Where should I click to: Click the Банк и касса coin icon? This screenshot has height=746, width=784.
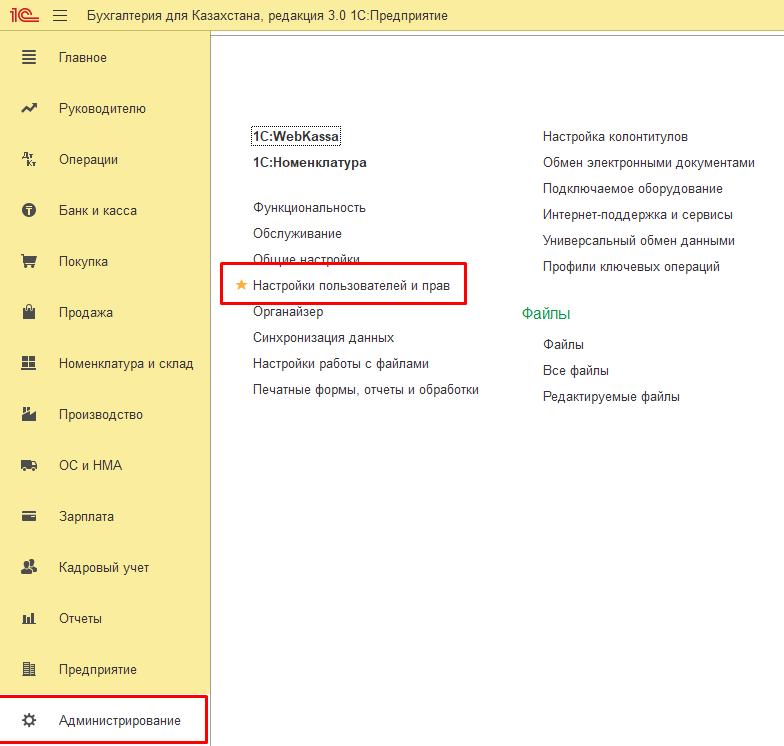pyautogui.click(x=29, y=211)
